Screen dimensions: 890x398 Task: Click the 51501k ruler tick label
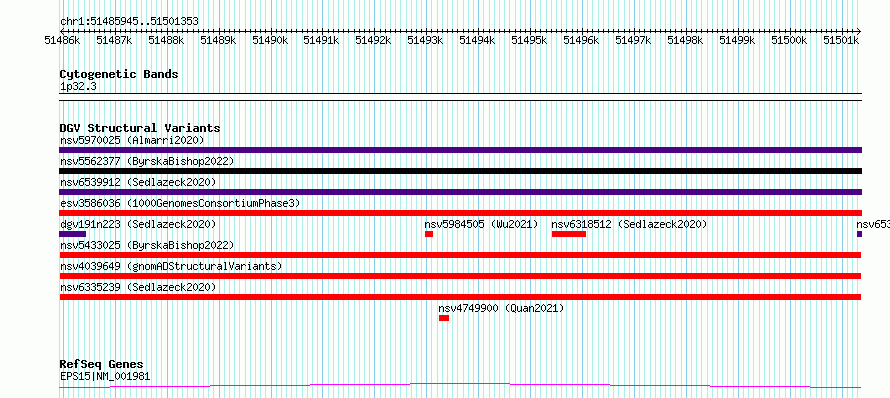841,40
